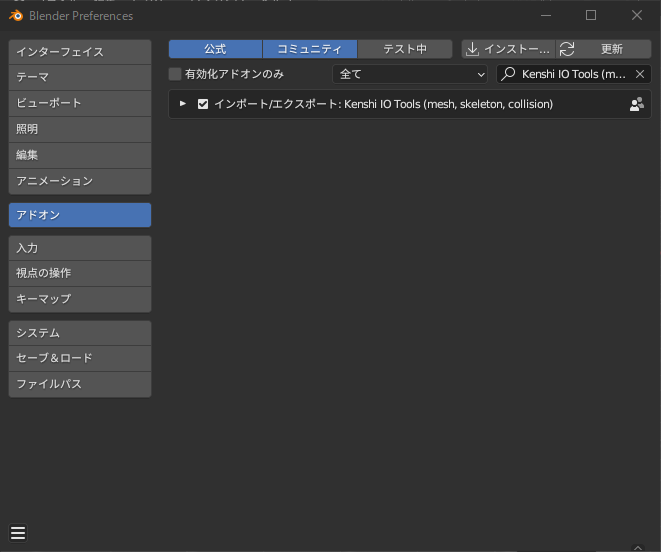Minimize the Blender Preferences window
Screen dimensions: 661x552
[x=546, y=15]
